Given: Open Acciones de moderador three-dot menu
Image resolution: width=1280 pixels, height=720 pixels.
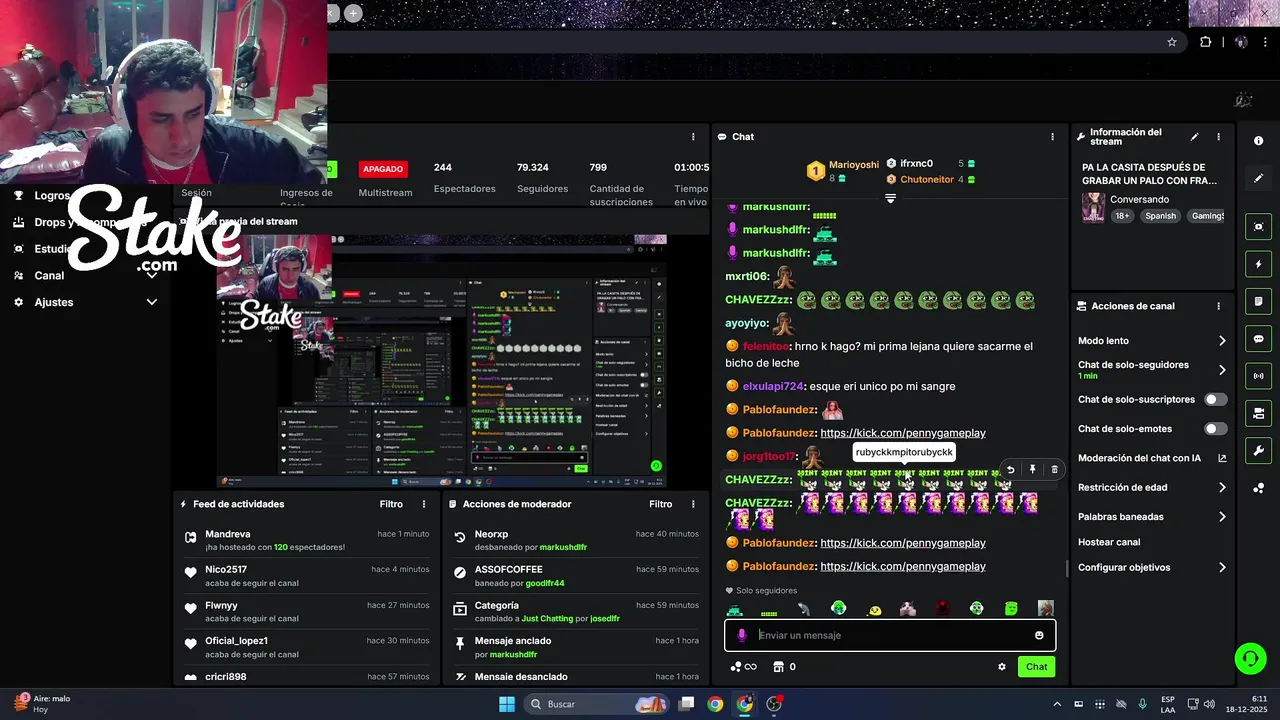Looking at the screenshot, I should click(x=693, y=504).
